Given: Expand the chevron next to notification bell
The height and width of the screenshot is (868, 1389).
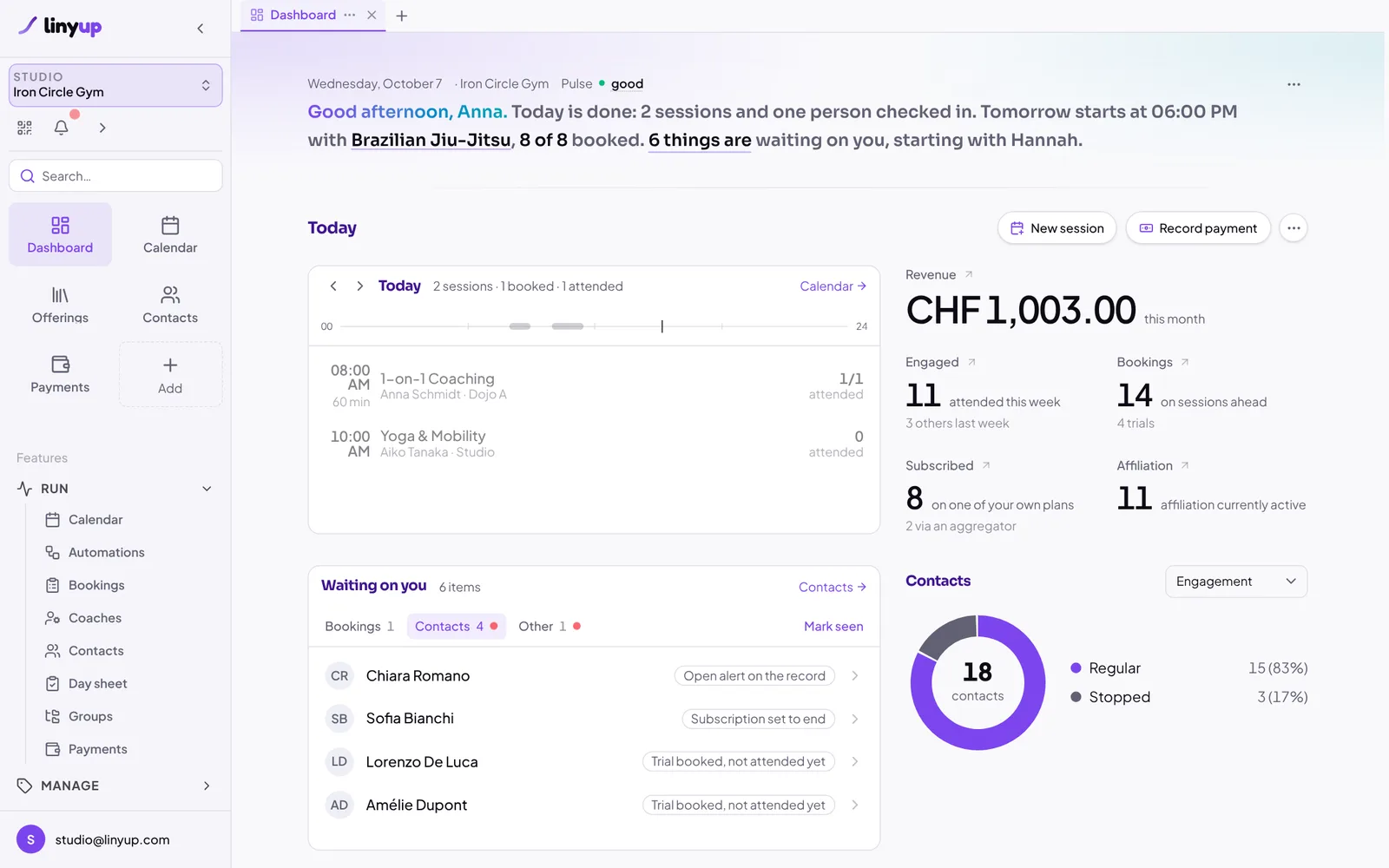Looking at the screenshot, I should coord(102,128).
